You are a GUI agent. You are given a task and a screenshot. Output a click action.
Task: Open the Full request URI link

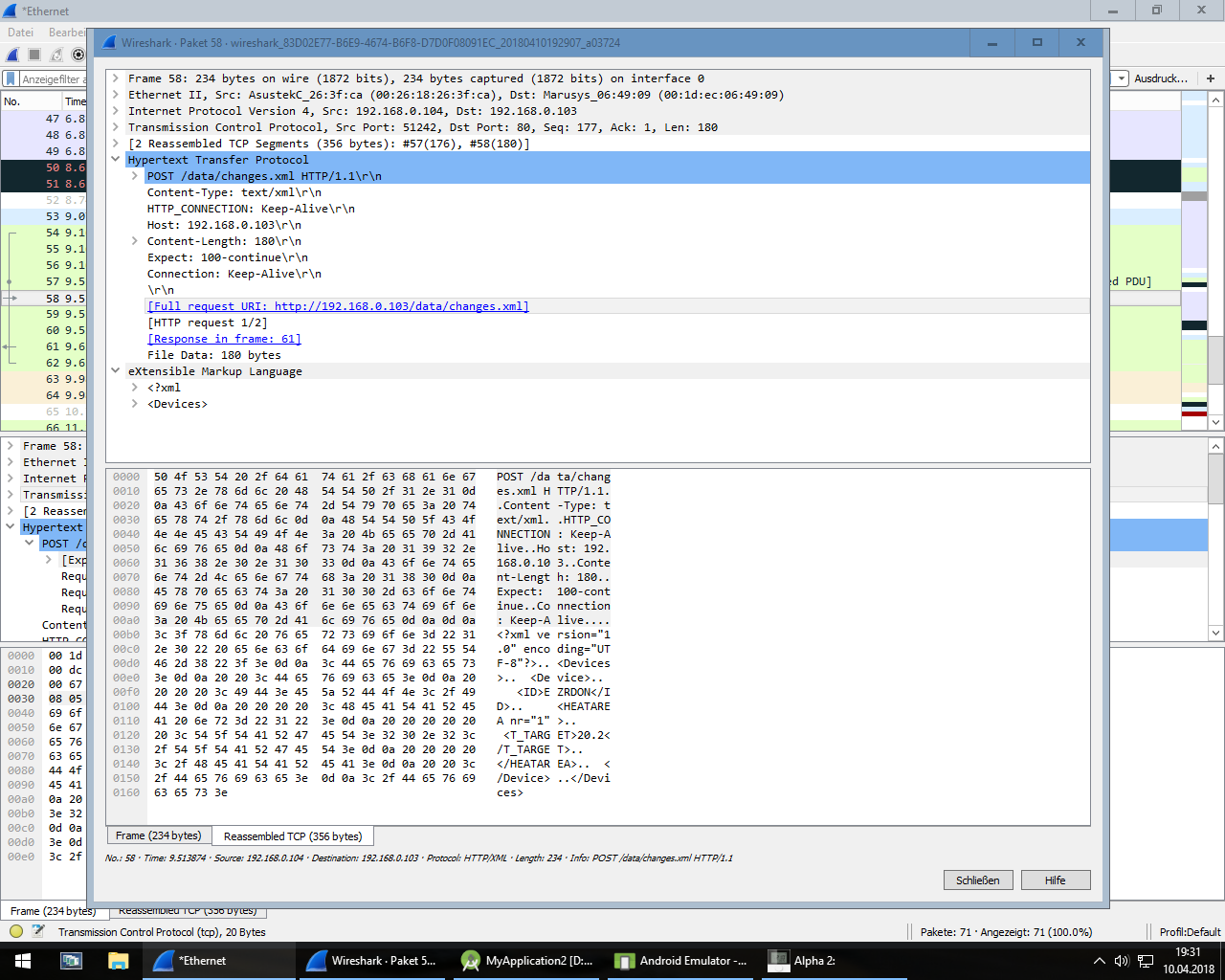coord(338,306)
